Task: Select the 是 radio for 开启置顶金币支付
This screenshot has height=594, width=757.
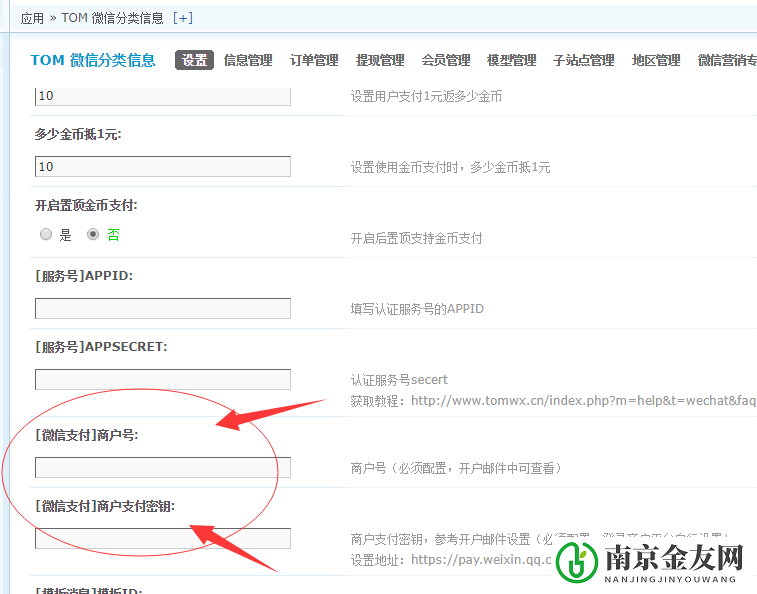Action: [46, 235]
